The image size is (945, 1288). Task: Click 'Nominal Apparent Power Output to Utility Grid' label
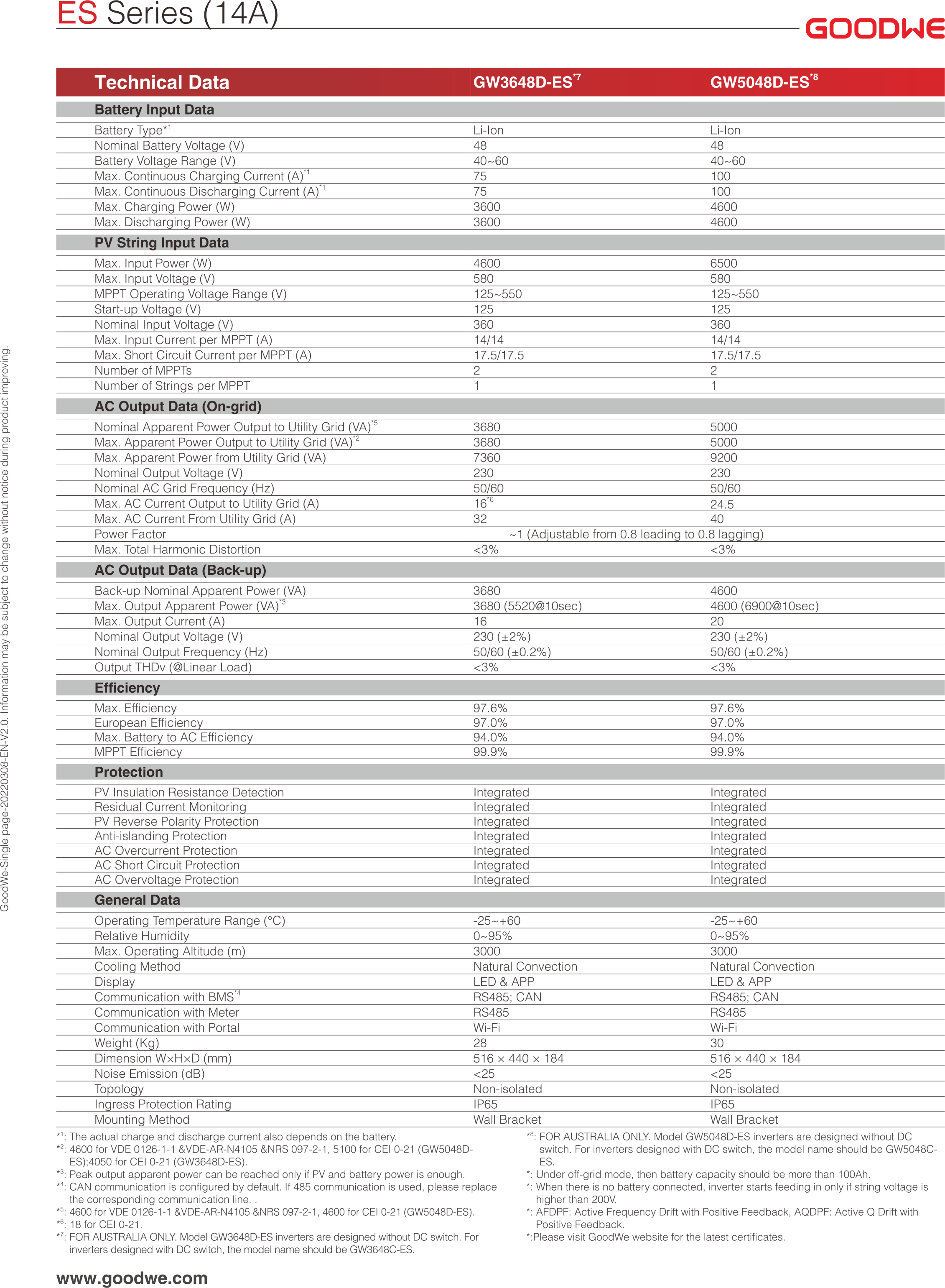(236, 426)
